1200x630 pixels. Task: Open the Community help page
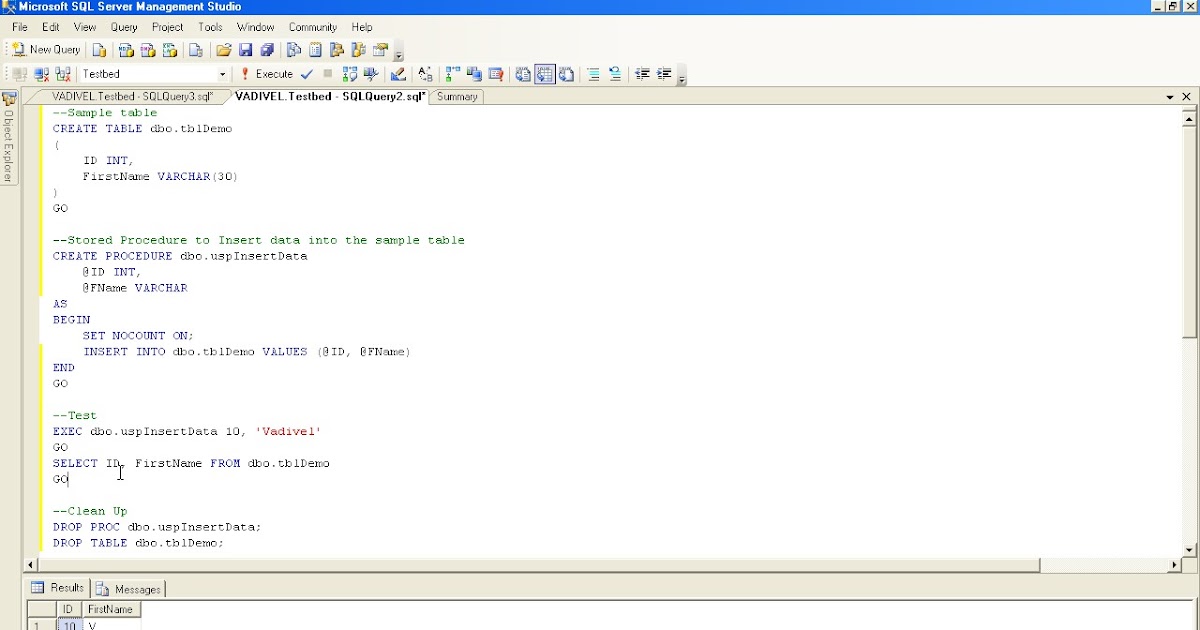pos(314,27)
